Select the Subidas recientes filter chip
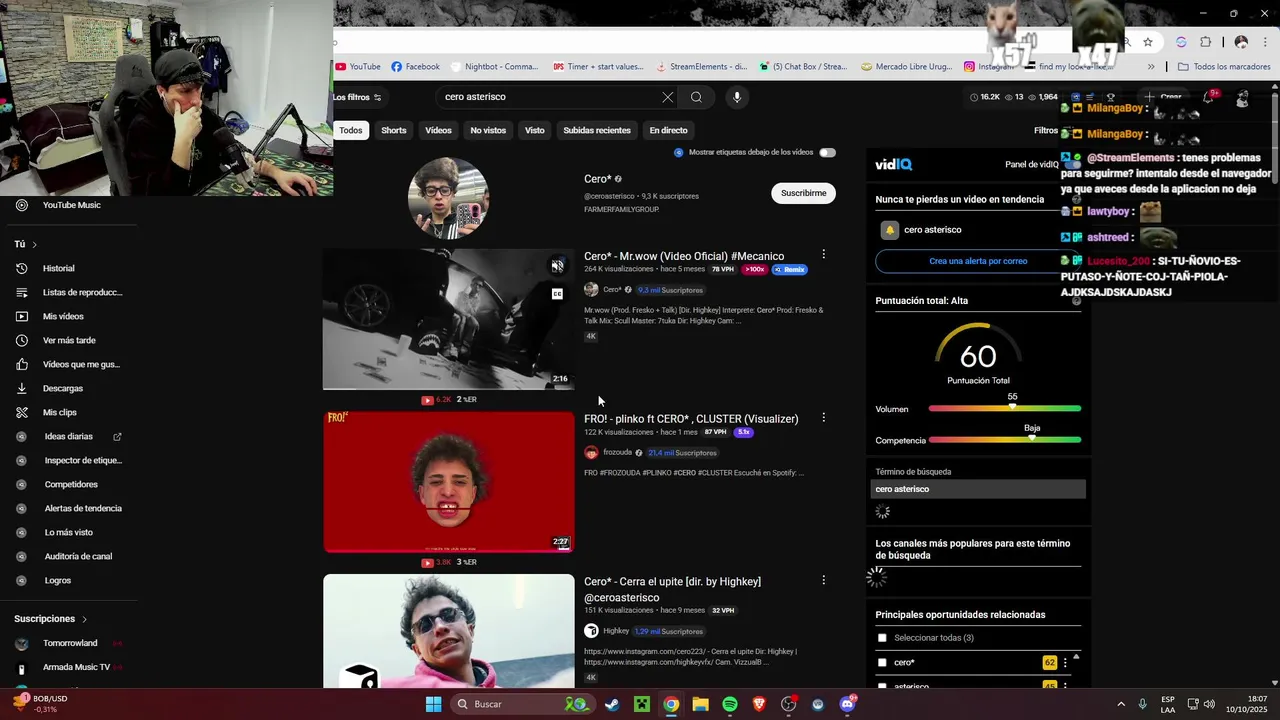 click(597, 130)
